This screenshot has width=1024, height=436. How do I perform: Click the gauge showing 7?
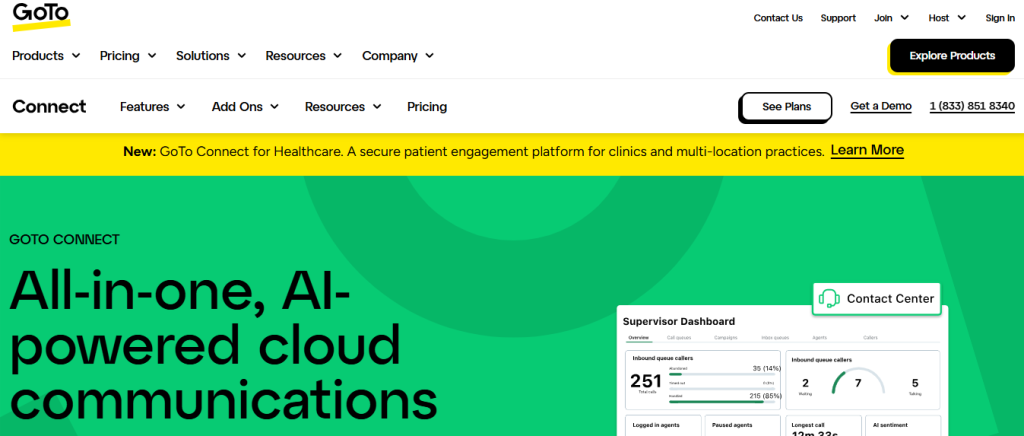(x=858, y=382)
